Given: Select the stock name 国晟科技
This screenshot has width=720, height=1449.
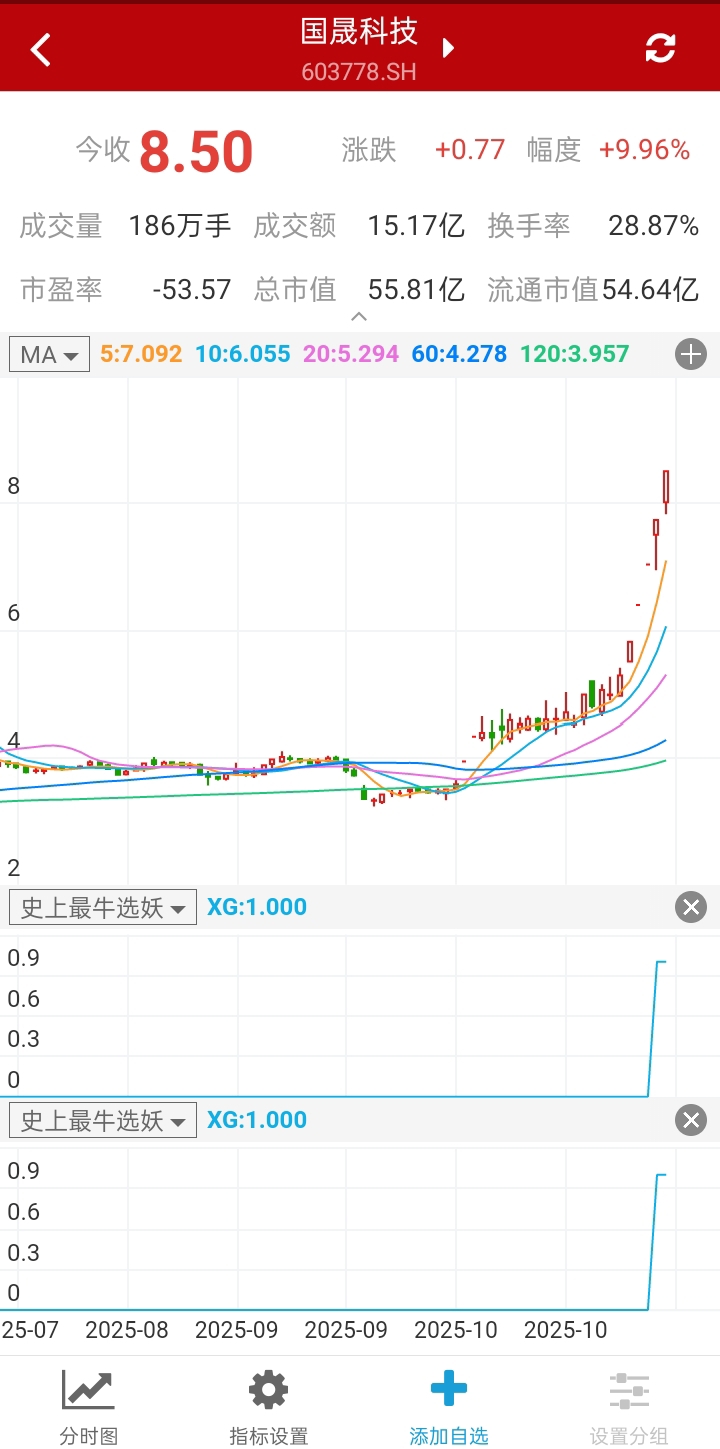Looking at the screenshot, I should [x=359, y=31].
